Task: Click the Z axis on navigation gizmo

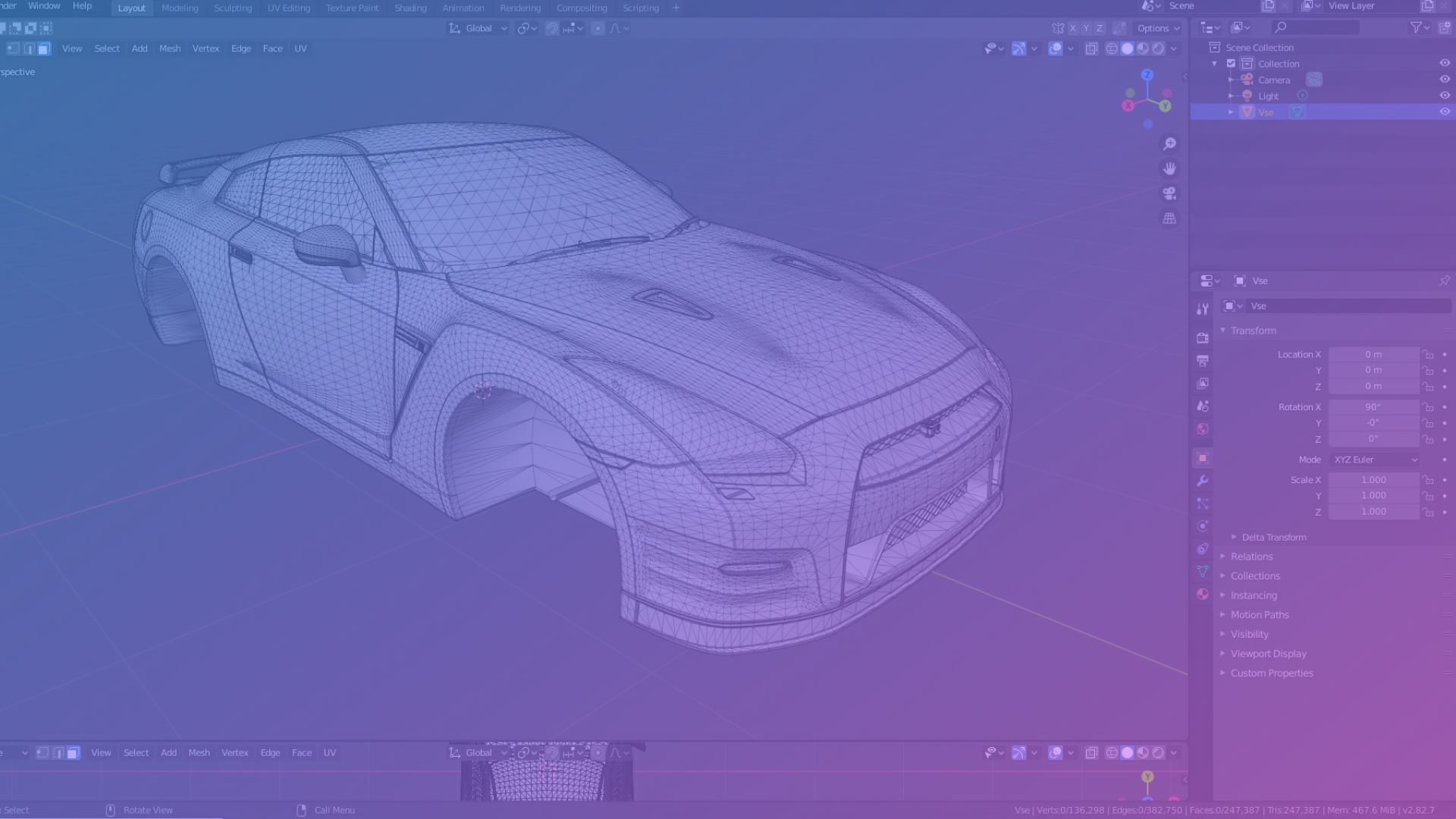Action: [1147, 75]
